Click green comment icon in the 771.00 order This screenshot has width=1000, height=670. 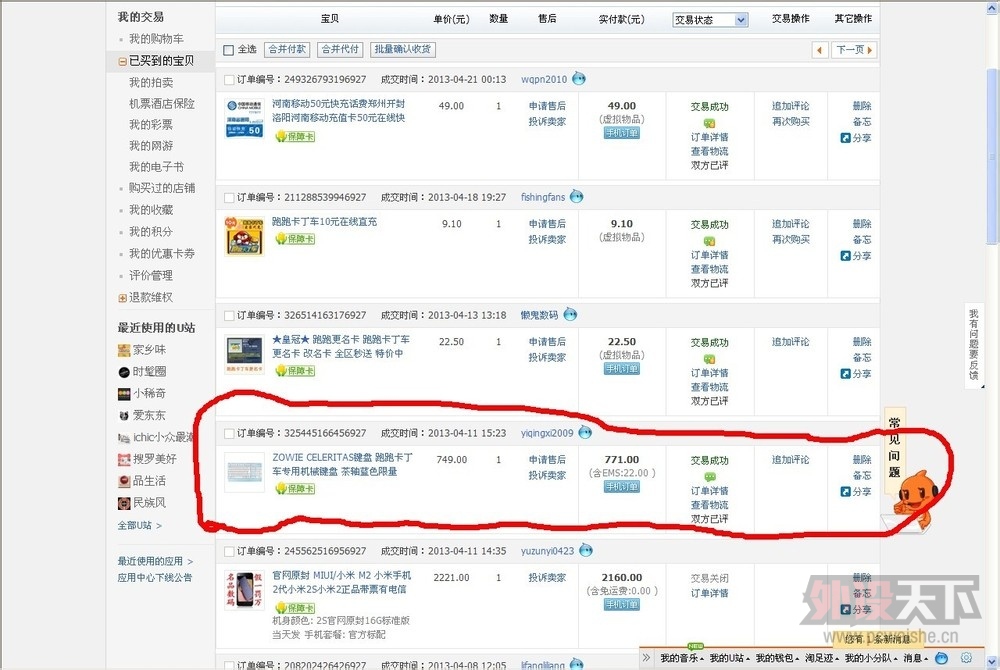[x=709, y=477]
